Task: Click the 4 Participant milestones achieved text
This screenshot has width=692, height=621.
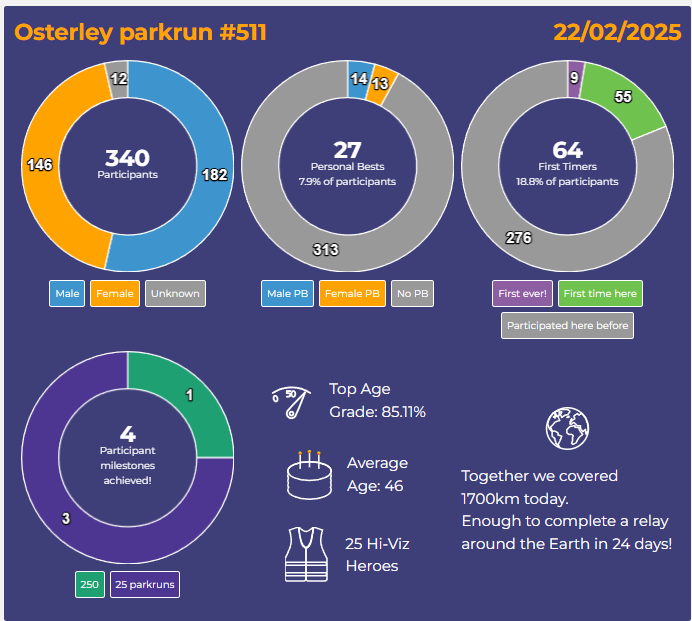Action: (x=128, y=455)
